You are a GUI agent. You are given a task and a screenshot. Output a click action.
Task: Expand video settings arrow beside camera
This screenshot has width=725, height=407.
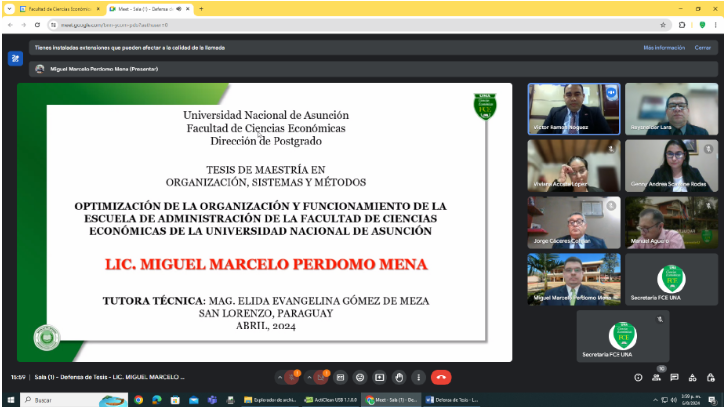(309, 377)
